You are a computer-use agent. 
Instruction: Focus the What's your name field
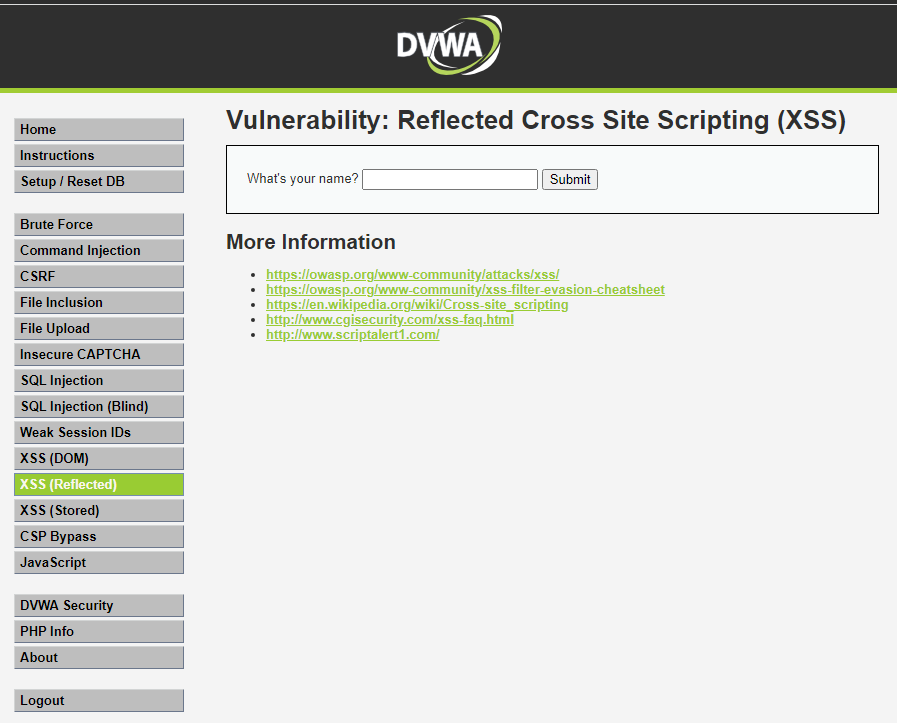pyautogui.click(x=450, y=180)
